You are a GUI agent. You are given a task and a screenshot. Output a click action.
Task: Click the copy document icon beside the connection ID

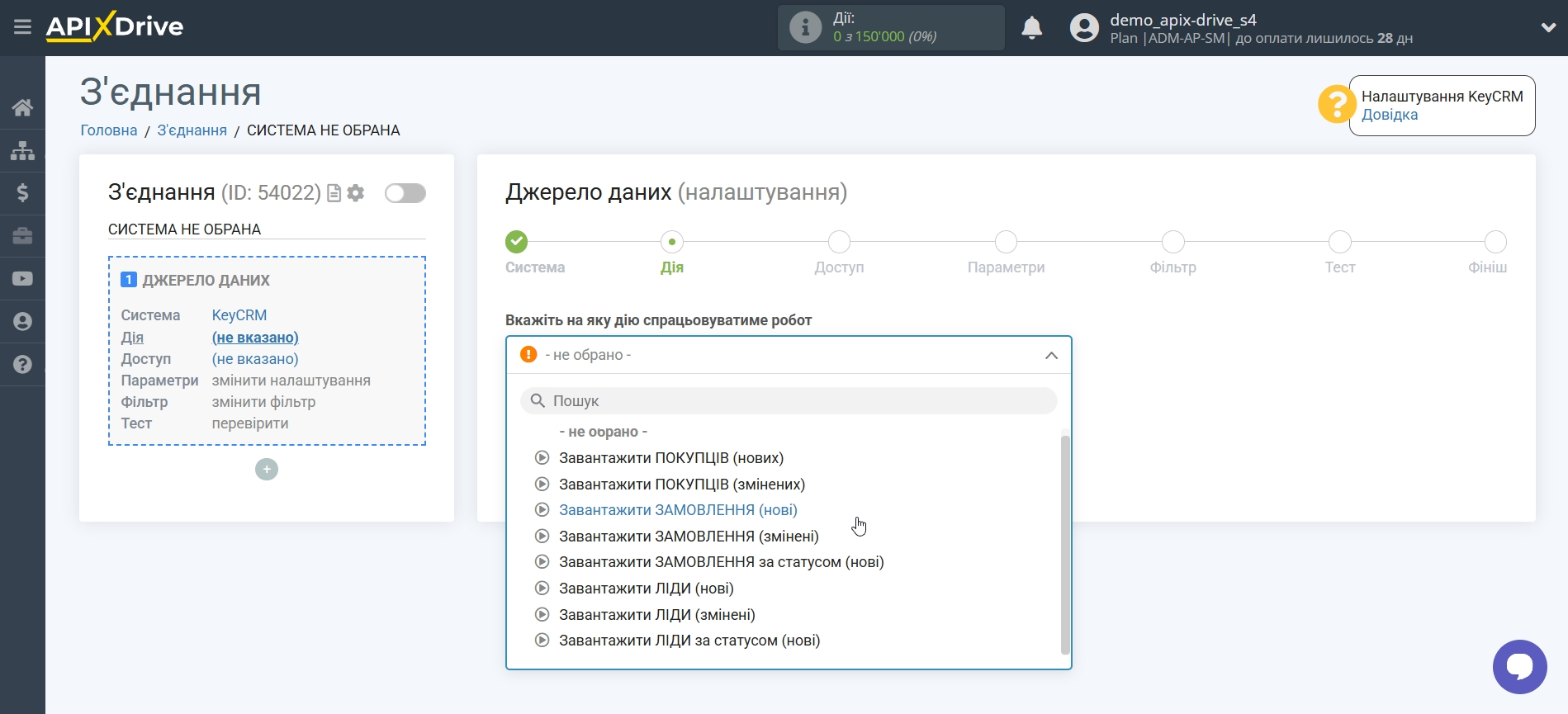[334, 193]
